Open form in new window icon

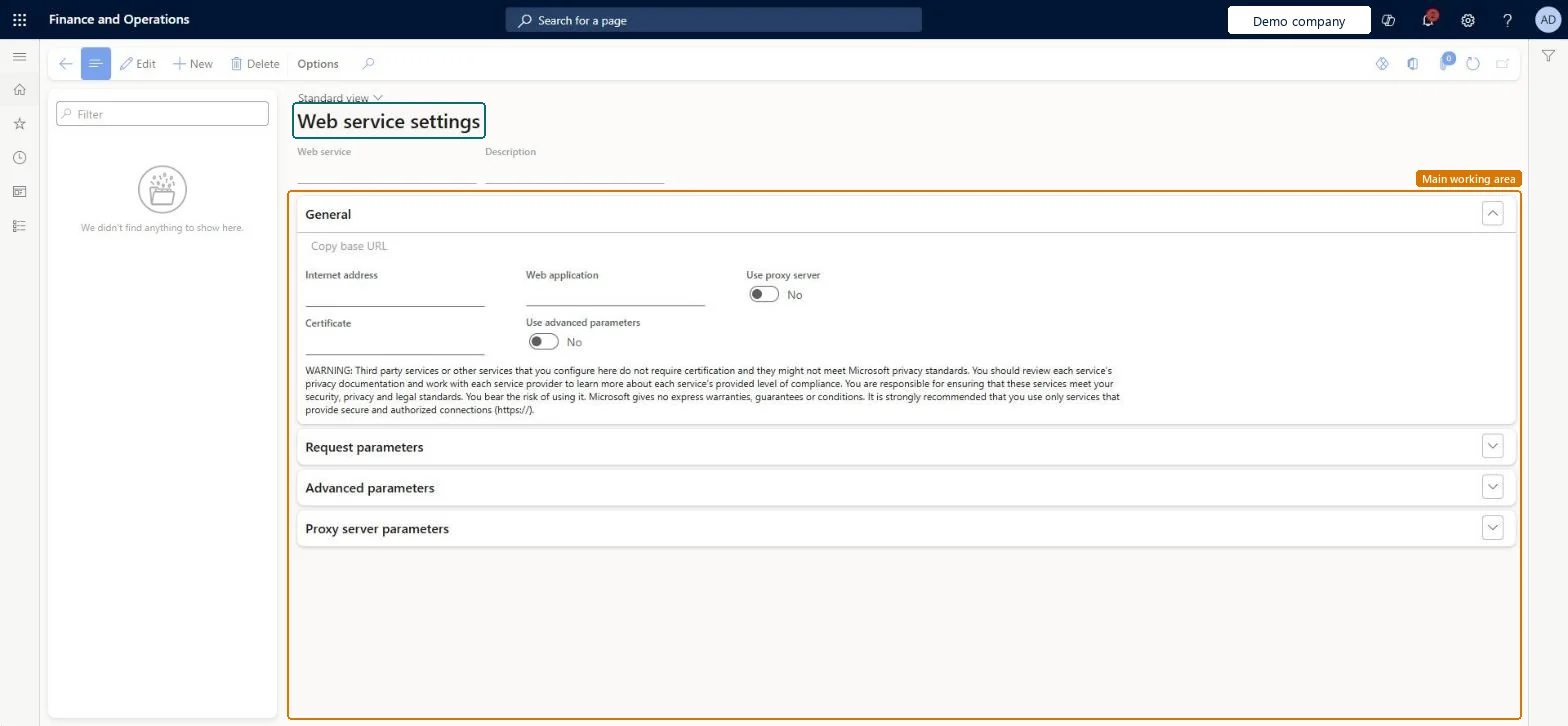pos(1502,64)
